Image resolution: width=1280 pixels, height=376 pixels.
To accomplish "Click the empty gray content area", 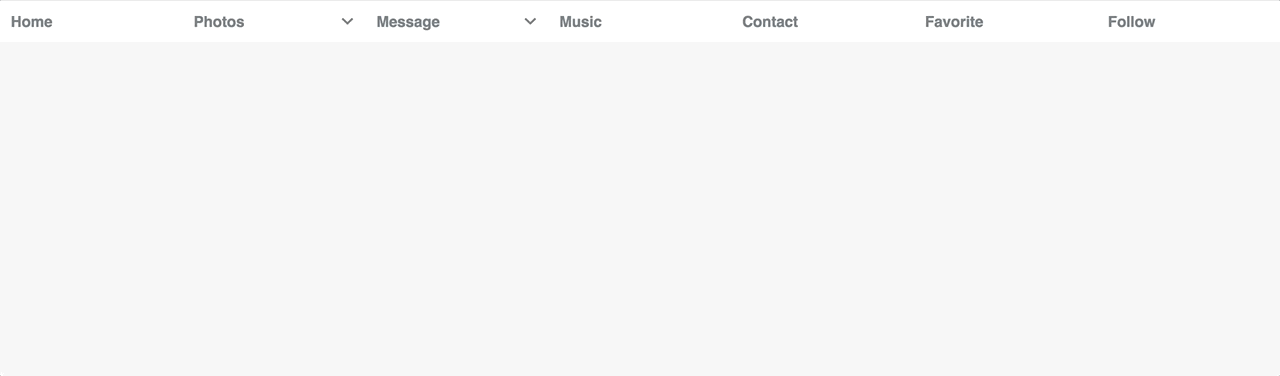I will (640, 208).
